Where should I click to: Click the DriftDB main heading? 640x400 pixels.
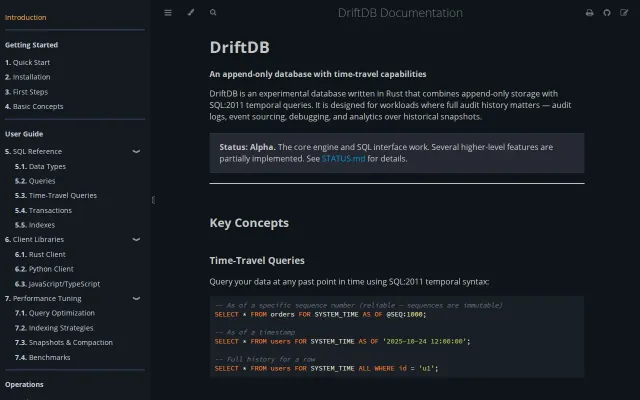240,47
